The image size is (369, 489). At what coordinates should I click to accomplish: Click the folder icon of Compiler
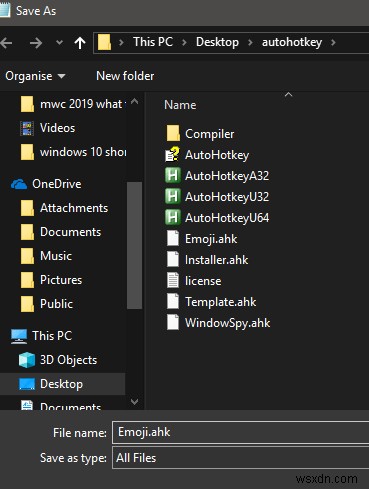pos(173,133)
